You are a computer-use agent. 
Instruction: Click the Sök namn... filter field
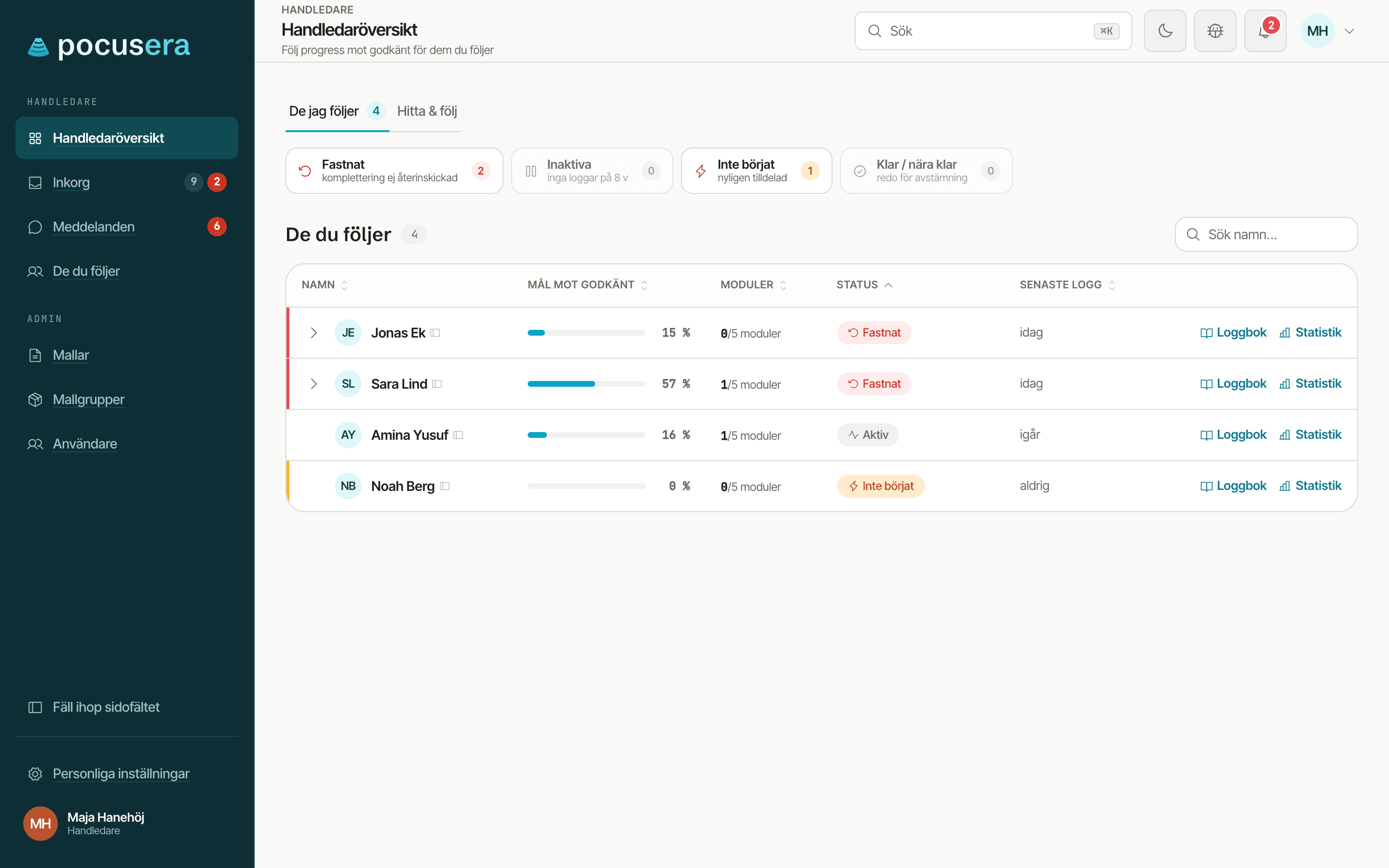[x=1266, y=234]
